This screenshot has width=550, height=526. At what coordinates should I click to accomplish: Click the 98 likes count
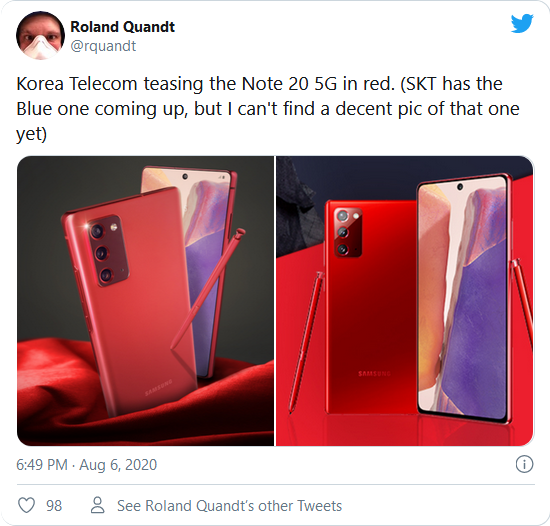coord(54,506)
